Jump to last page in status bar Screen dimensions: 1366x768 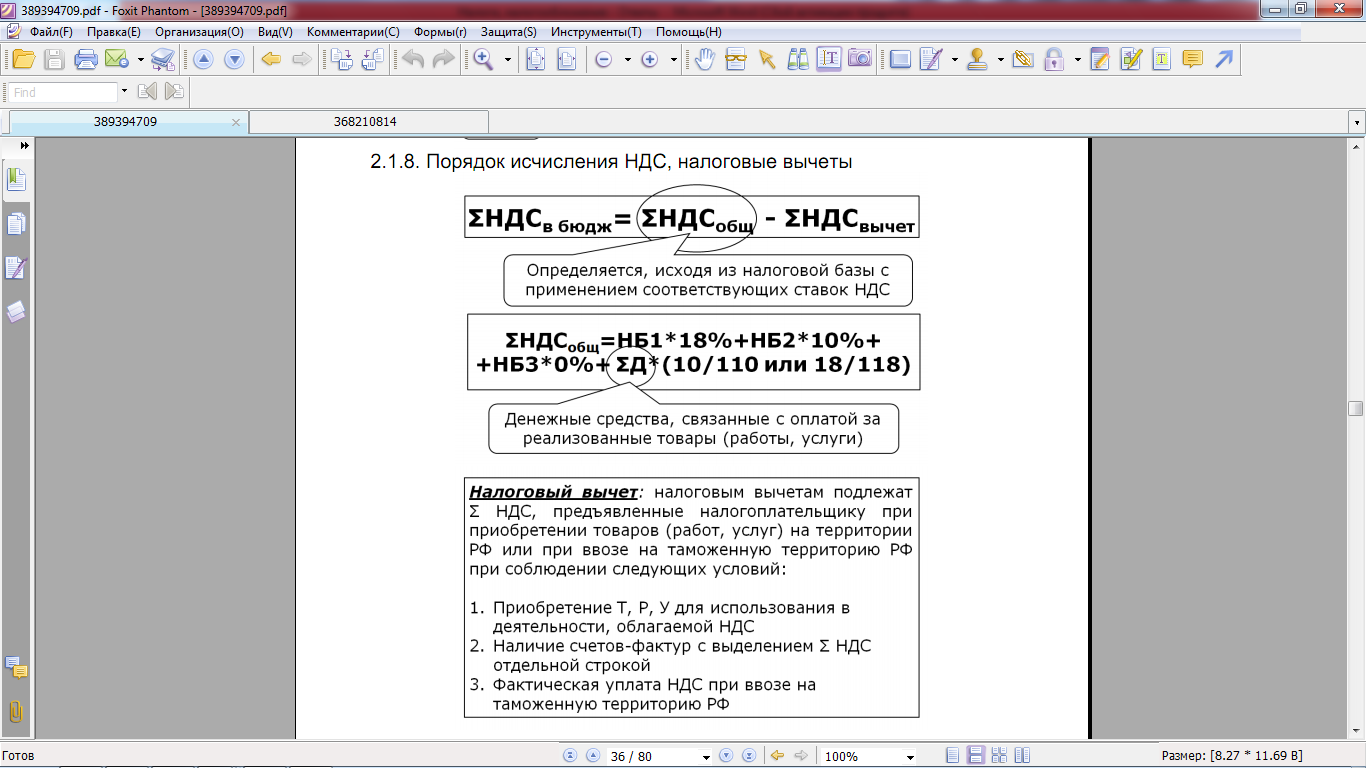748,756
